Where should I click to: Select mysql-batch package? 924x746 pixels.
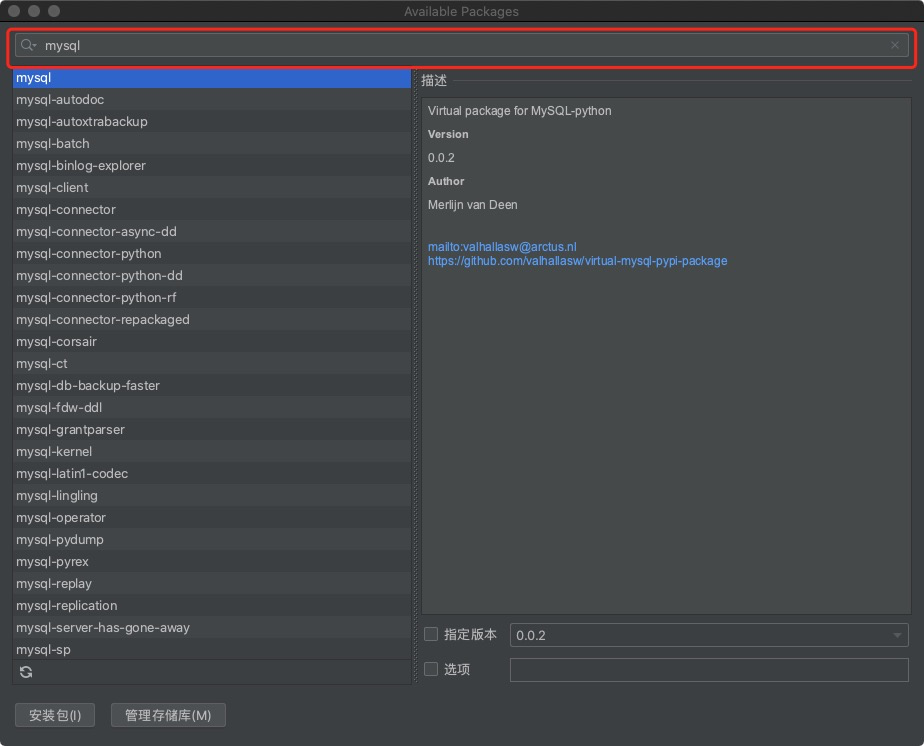click(212, 144)
